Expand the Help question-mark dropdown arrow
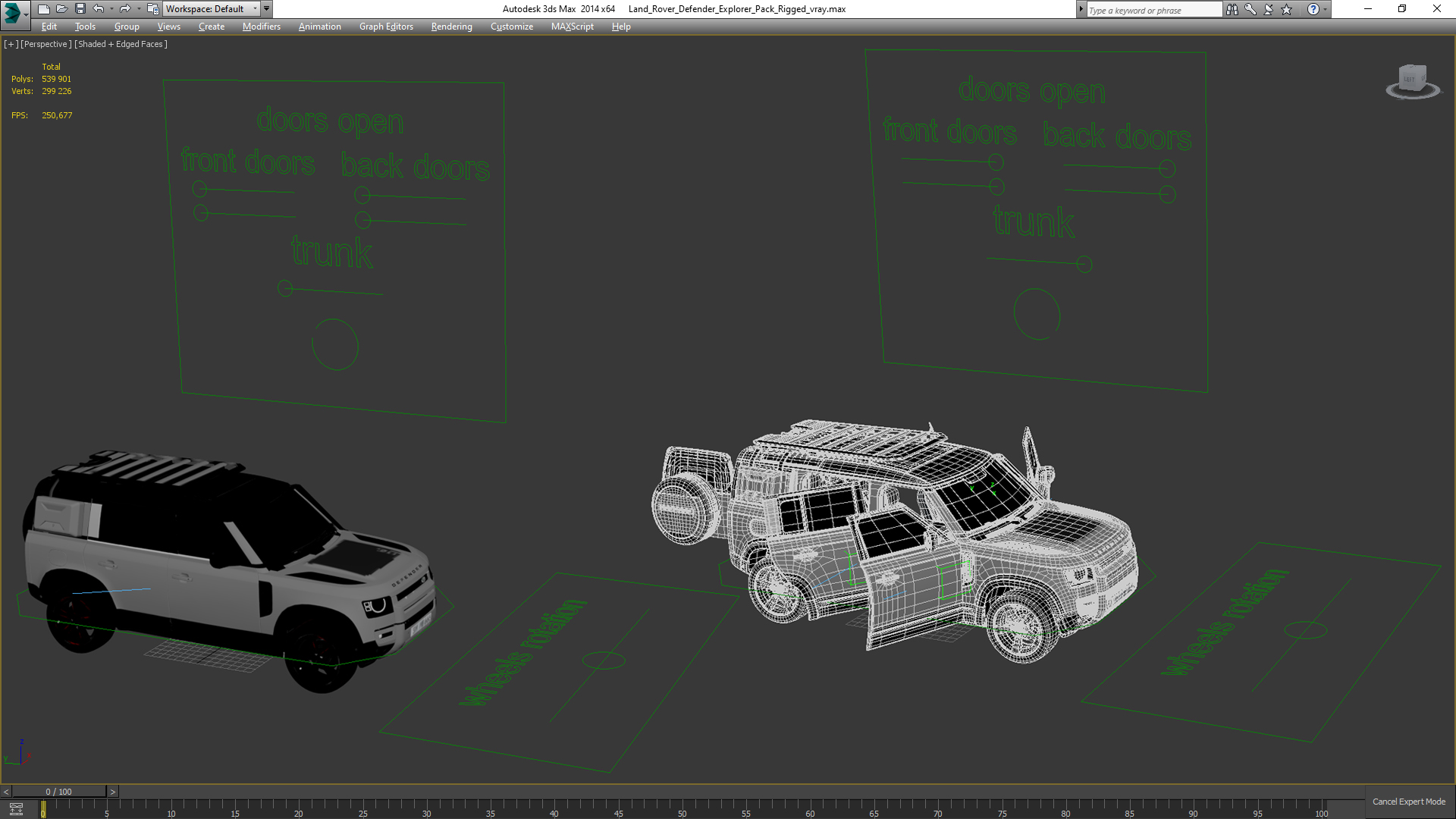The width and height of the screenshot is (1456, 819). click(x=1325, y=9)
